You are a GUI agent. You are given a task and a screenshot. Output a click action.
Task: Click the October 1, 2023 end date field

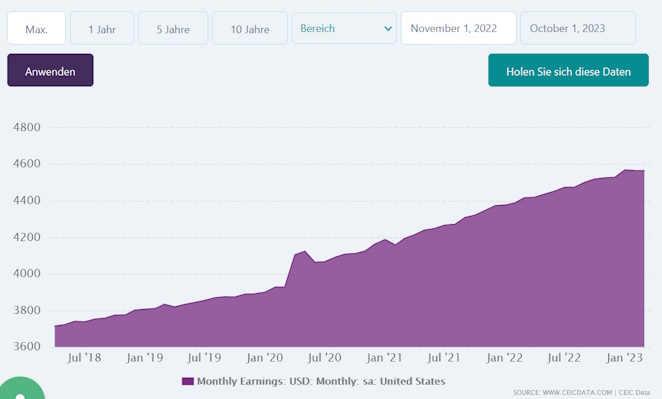(578, 28)
